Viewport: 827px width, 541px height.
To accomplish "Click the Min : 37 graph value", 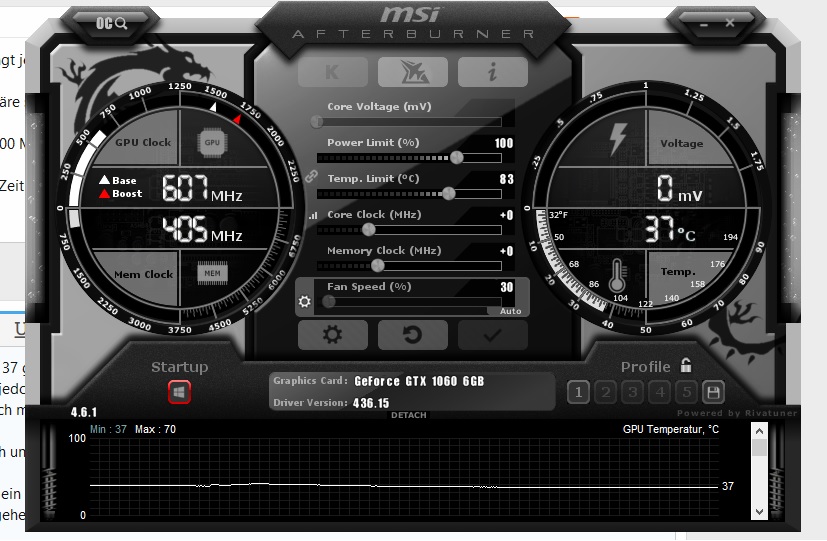I will click(x=108, y=429).
